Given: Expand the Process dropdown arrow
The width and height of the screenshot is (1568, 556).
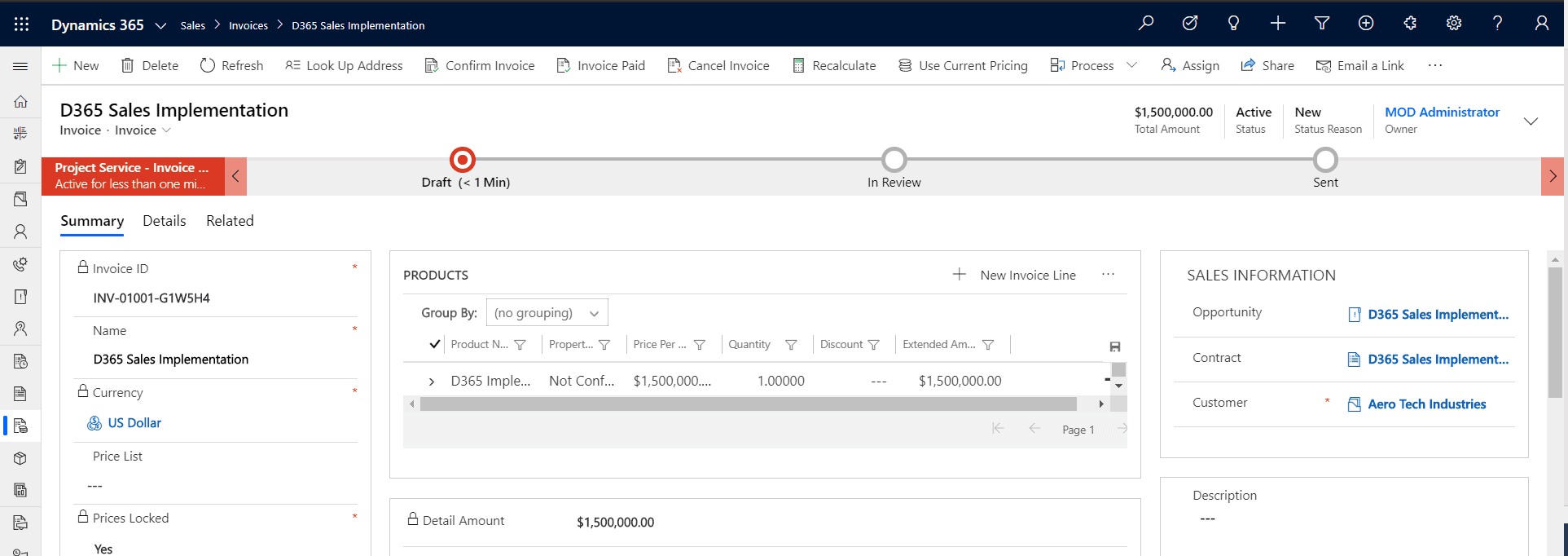Looking at the screenshot, I should coord(1131,65).
